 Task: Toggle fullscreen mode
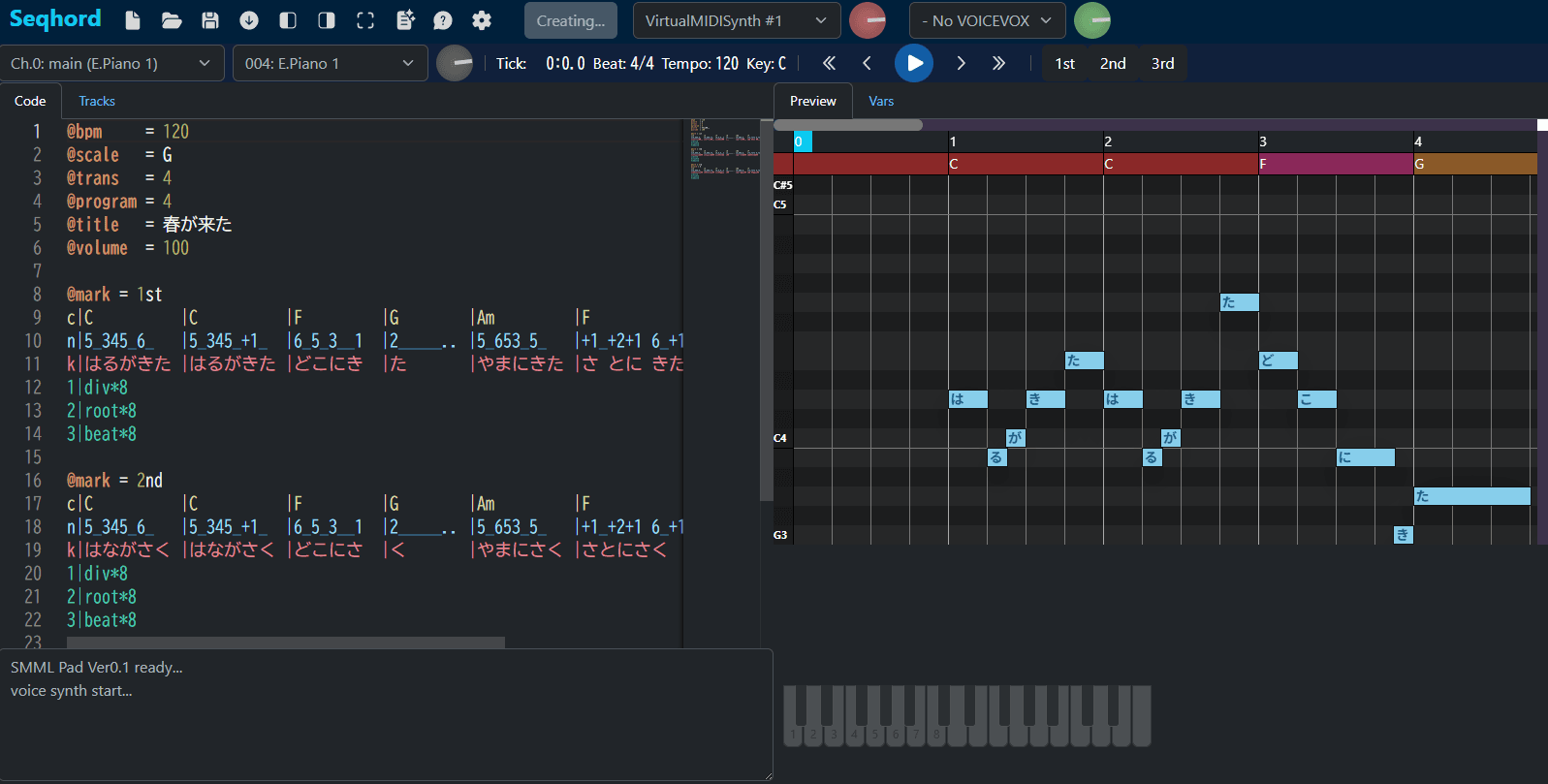(365, 20)
